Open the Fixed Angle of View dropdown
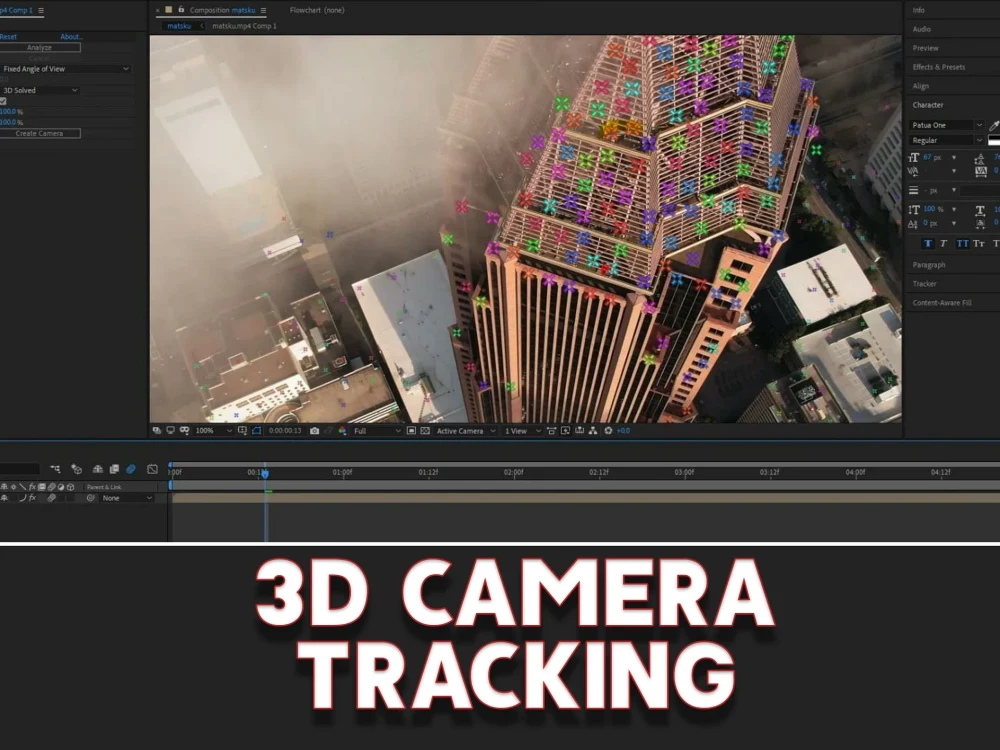This screenshot has height=750, width=1000. [65, 69]
